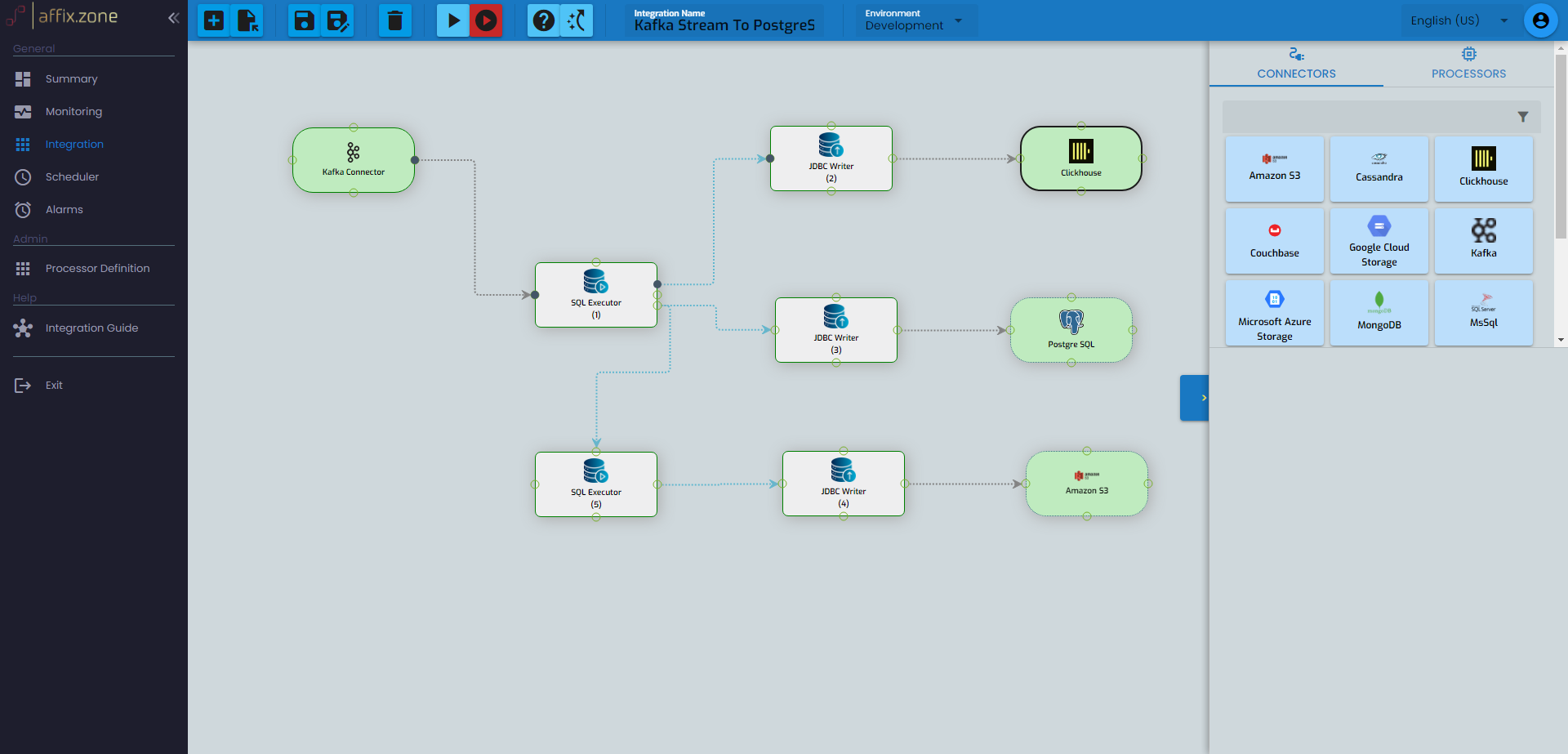
Task: Select the Amazon S3 node on canvas
Action: (1087, 484)
